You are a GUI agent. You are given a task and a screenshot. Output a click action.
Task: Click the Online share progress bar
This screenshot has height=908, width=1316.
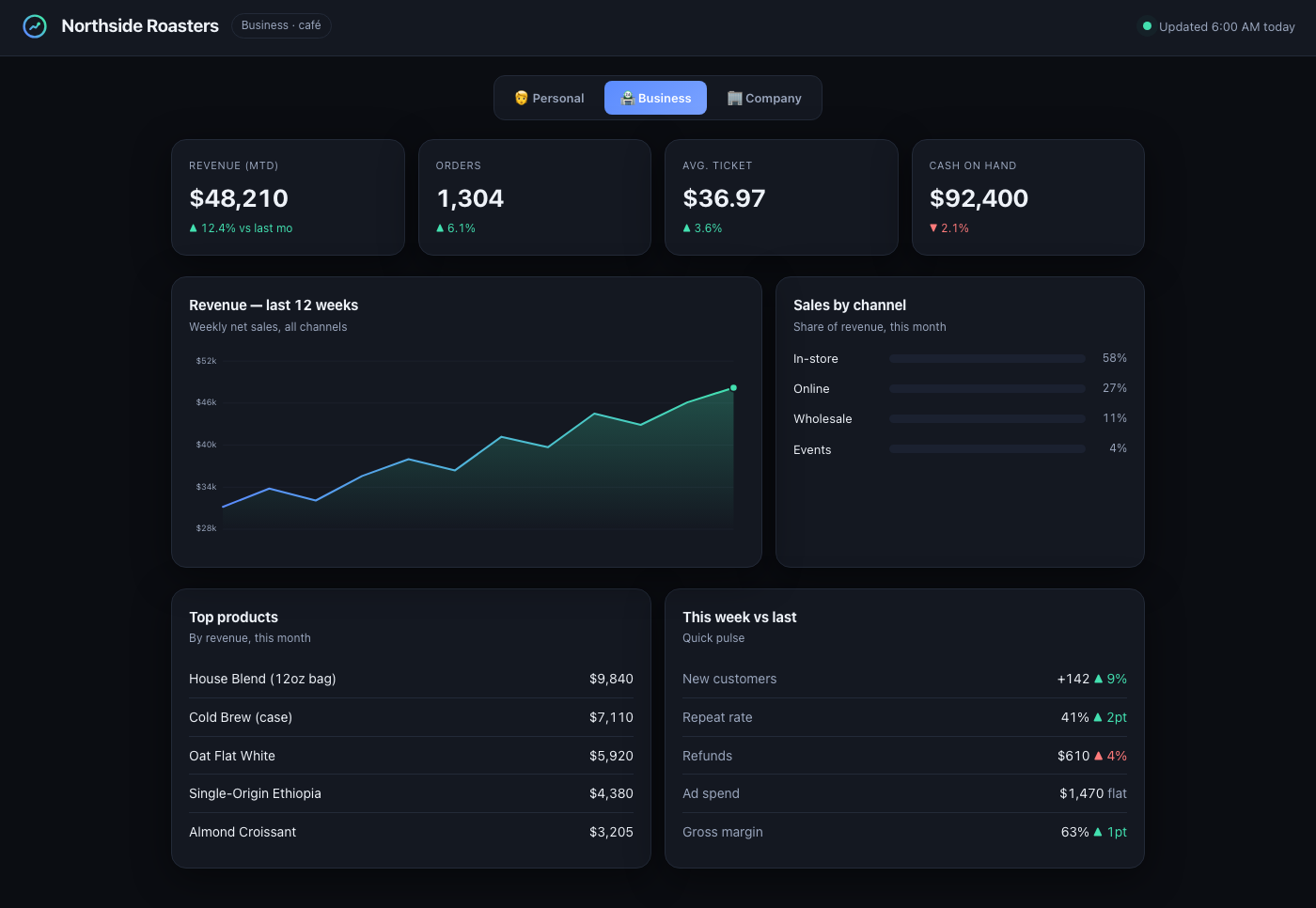987,388
